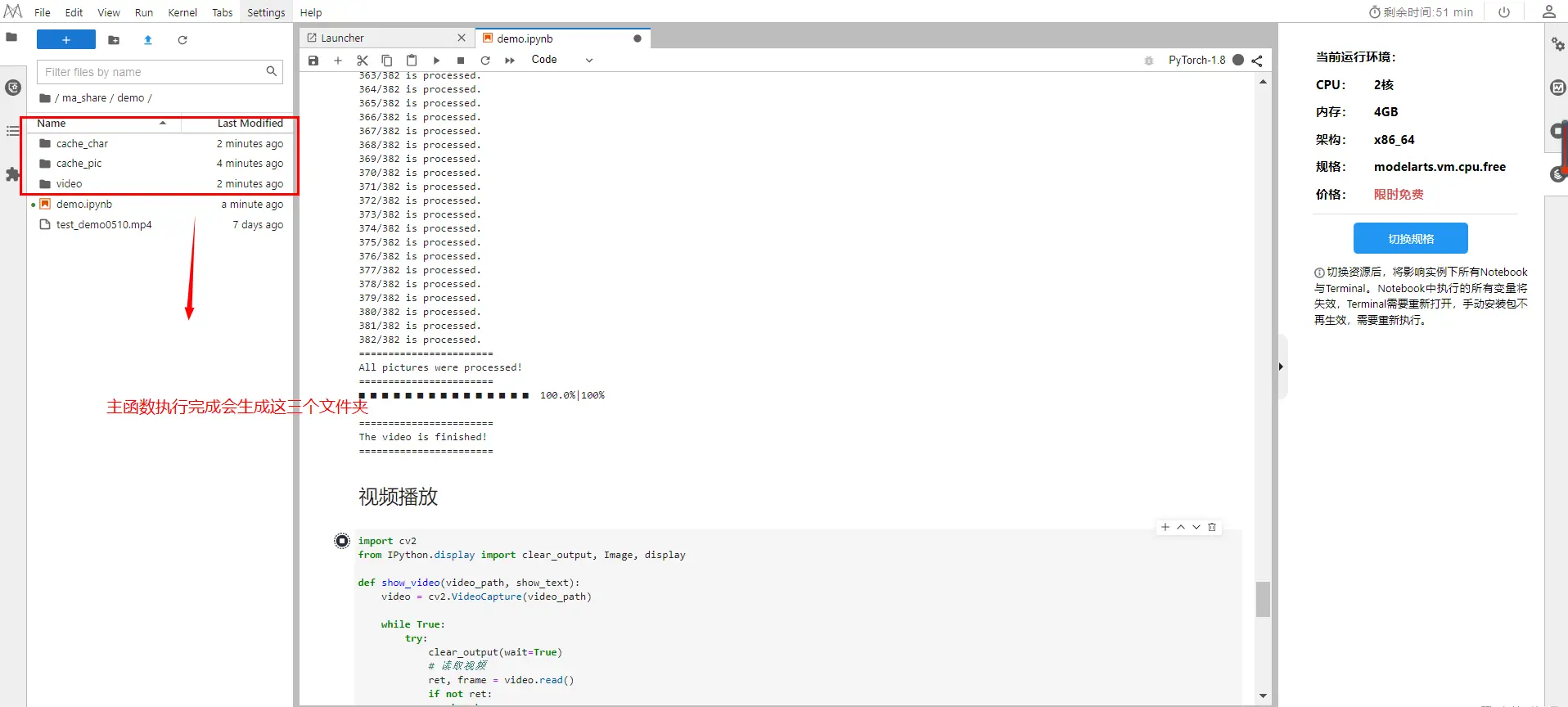Click the notebook scrollbar thumb
Image resolution: width=1568 pixels, height=707 pixels.
pos(1264,599)
